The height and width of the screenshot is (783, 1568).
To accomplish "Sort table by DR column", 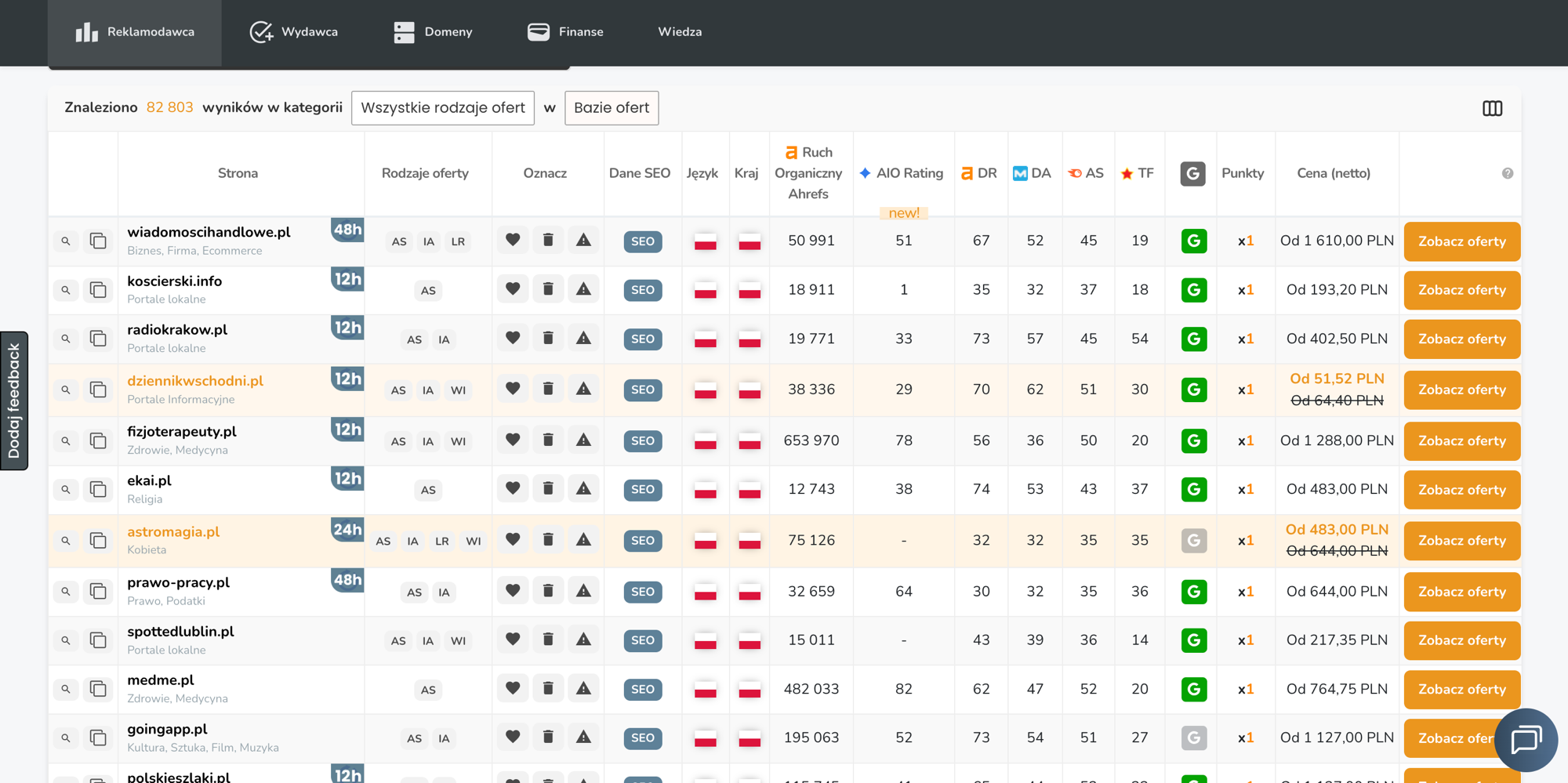I will [979, 173].
